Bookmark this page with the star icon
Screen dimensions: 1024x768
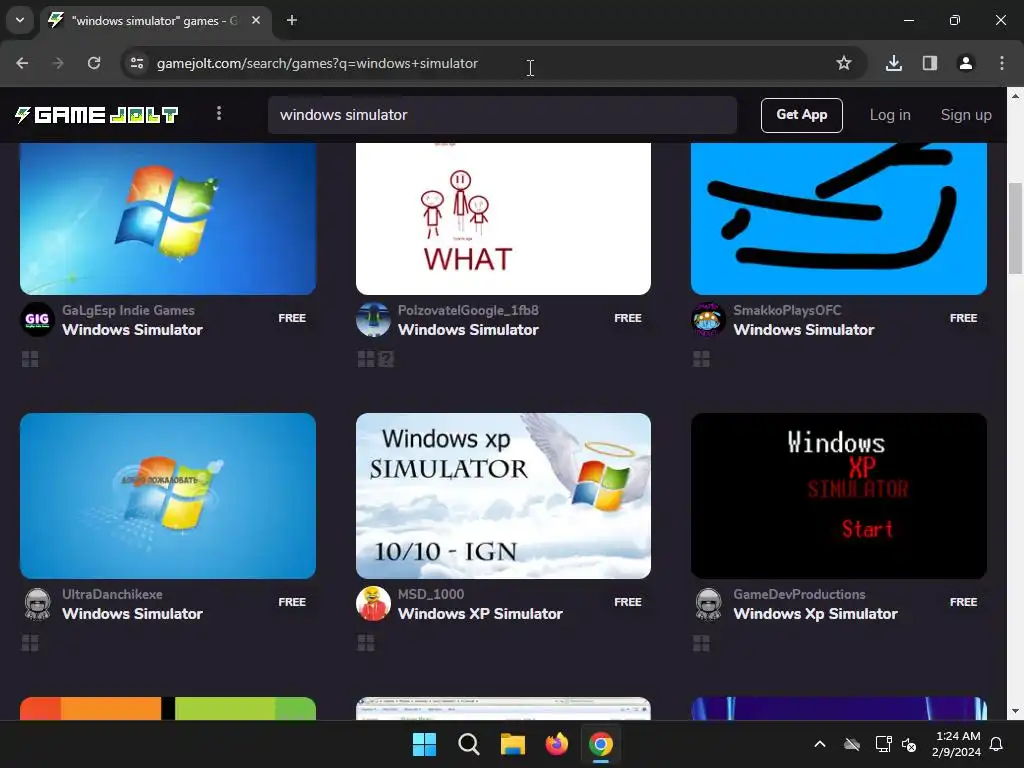[844, 63]
